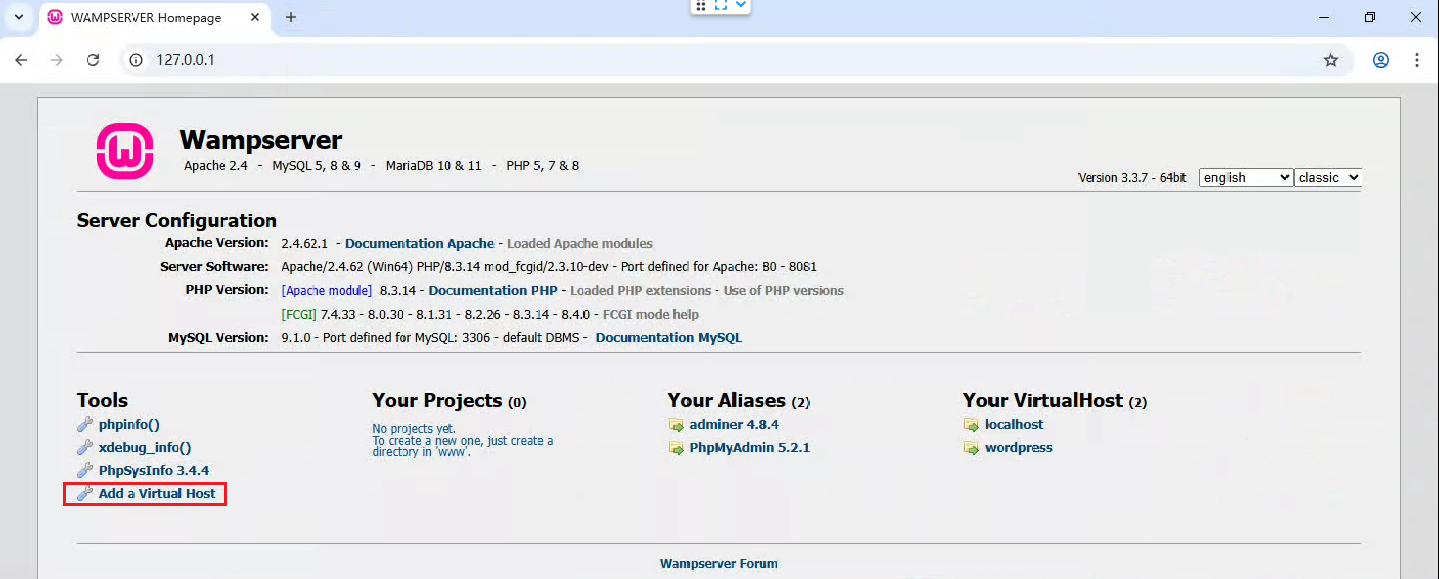The height and width of the screenshot is (579, 1439).
Task: Open the Documentation Apache link
Action: pos(419,243)
